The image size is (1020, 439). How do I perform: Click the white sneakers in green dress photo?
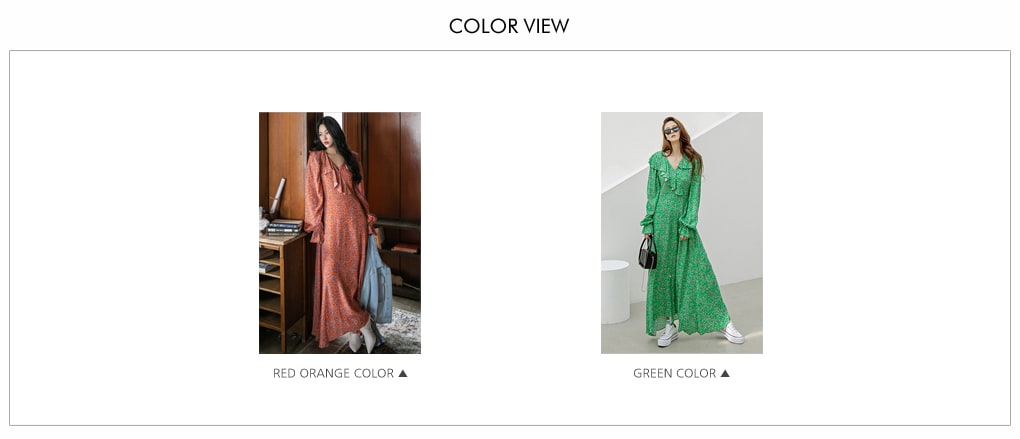coord(699,333)
